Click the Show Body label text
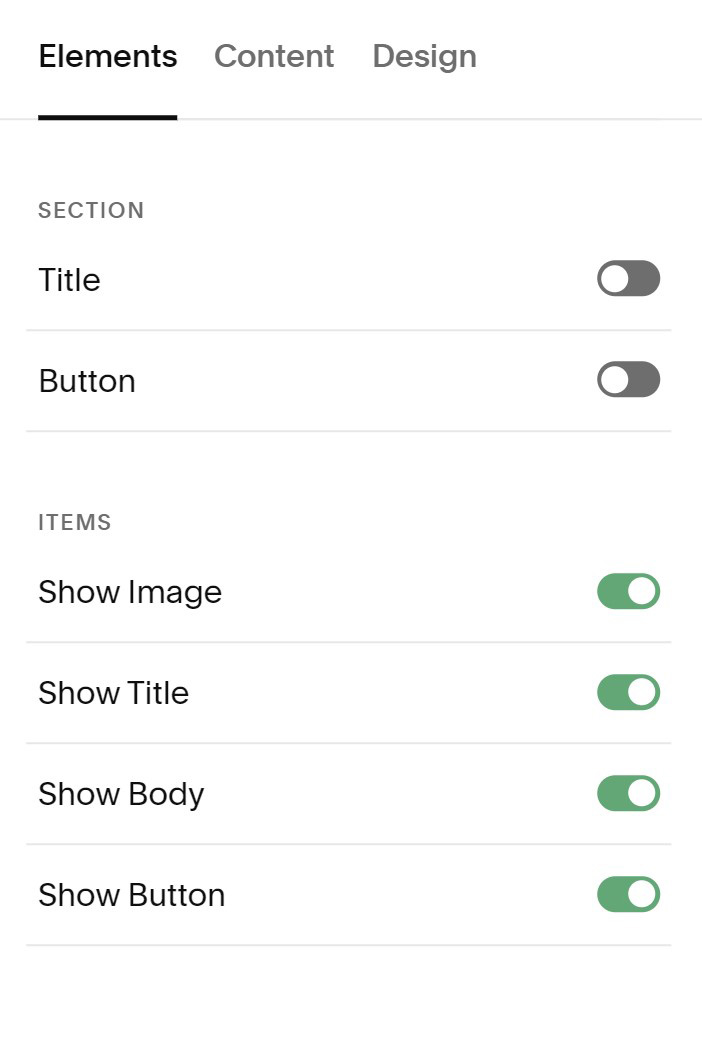Image resolution: width=702 pixels, height=1055 pixels. [121, 794]
